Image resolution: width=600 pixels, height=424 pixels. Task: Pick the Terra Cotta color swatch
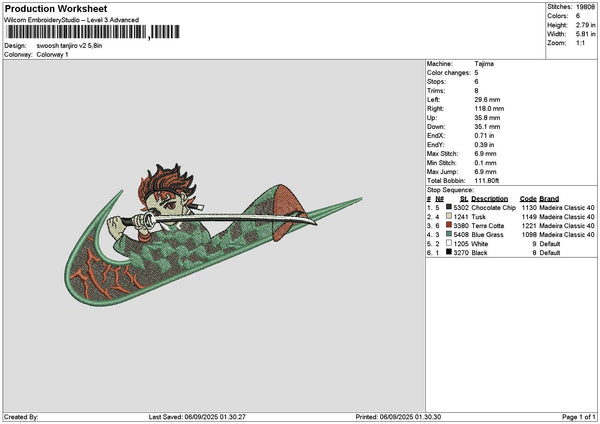449,225
